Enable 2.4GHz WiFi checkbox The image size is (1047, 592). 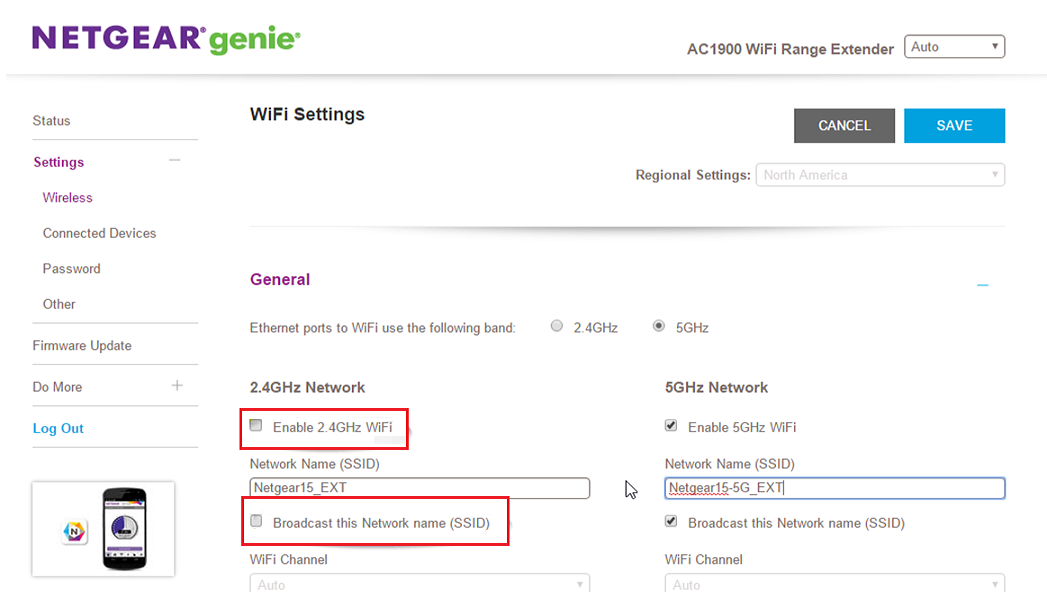256,426
